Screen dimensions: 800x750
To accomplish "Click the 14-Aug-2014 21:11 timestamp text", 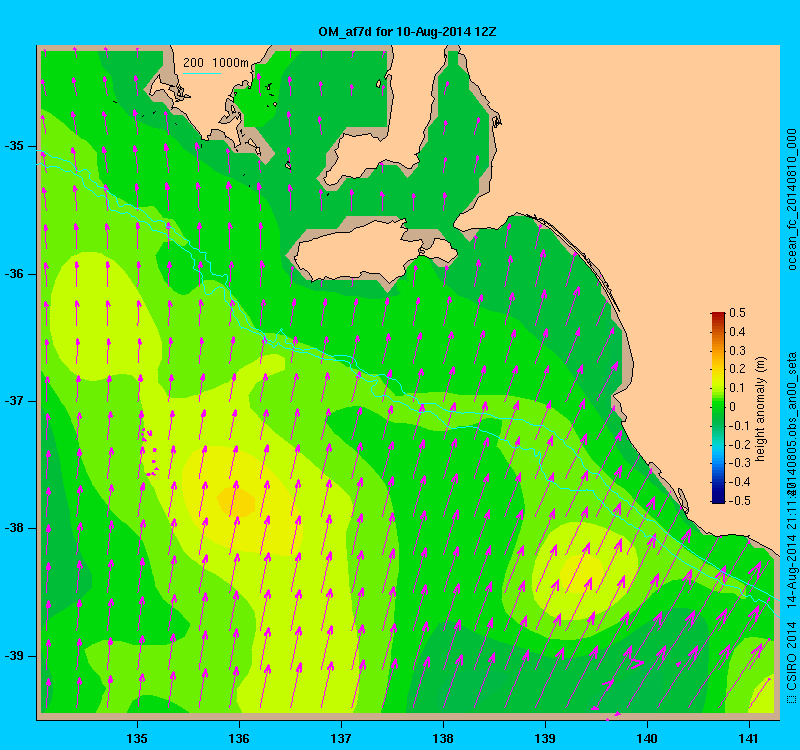I will click(791, 549).
